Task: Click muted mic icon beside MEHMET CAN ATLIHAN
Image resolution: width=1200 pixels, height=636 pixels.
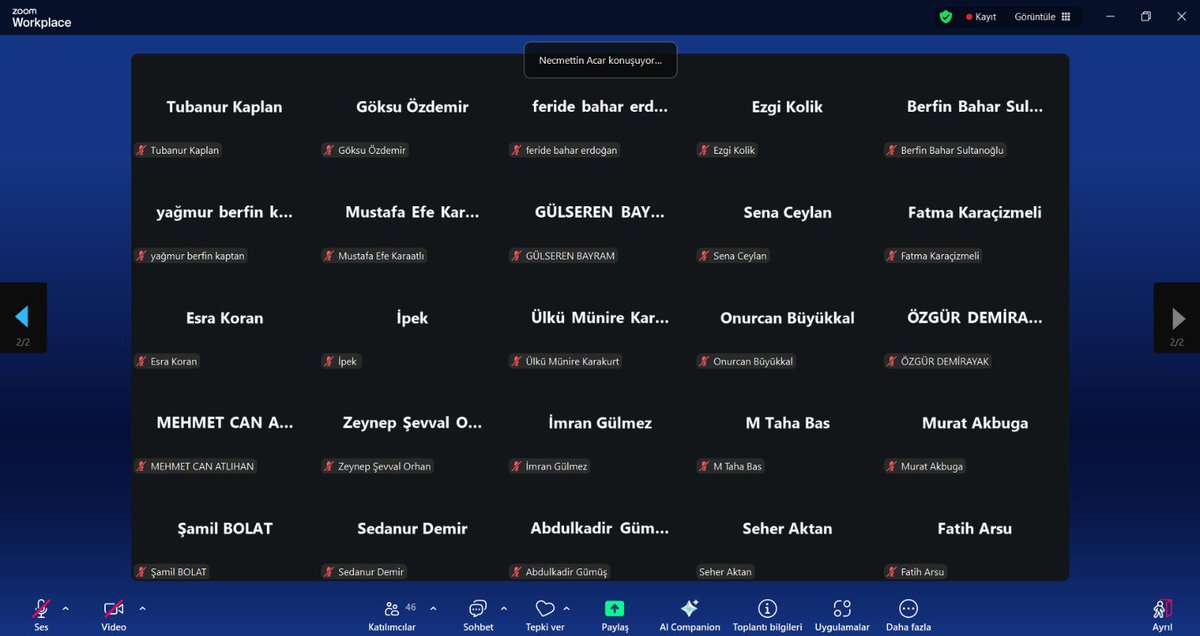Action: pyautogui.click(x=142, y=466)
